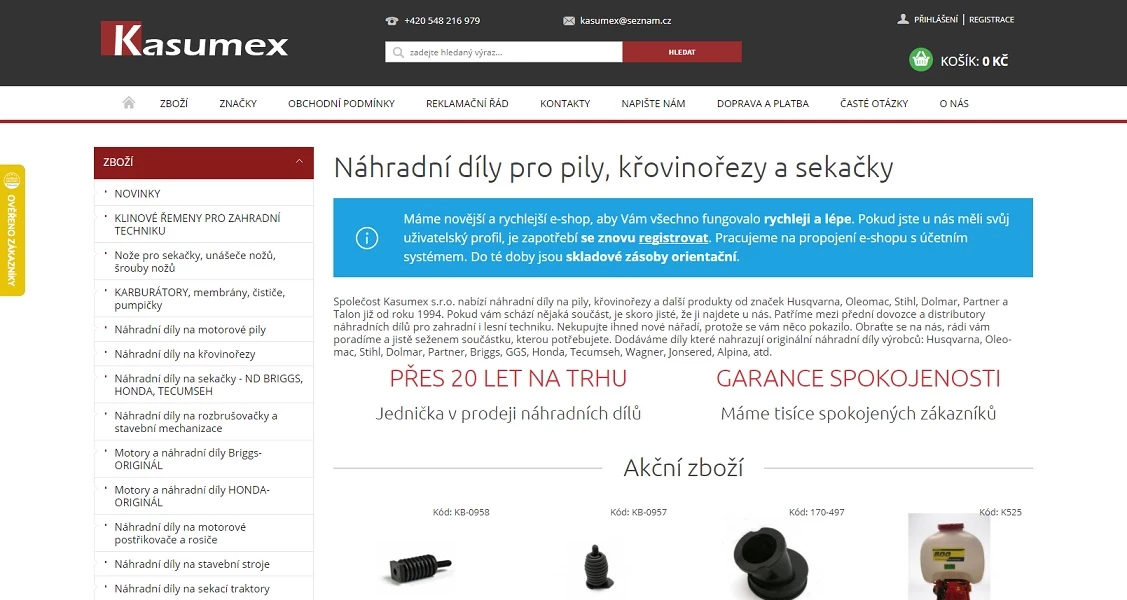The height and width of the screenshot is (600, 1127).
Task: Open the Doprava a platba menu item
Action: click(763, 103)
